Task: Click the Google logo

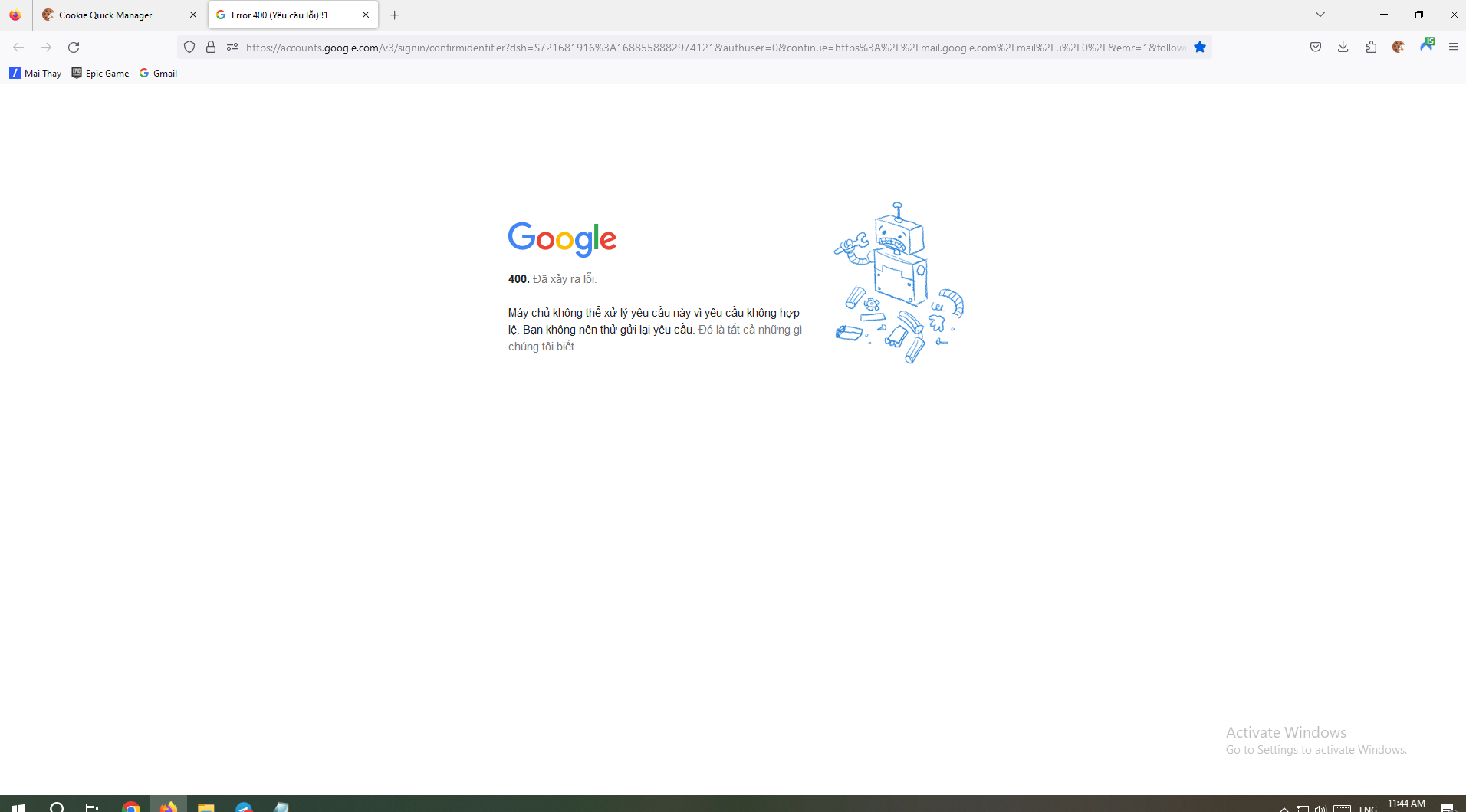Action: click(562, 239)
